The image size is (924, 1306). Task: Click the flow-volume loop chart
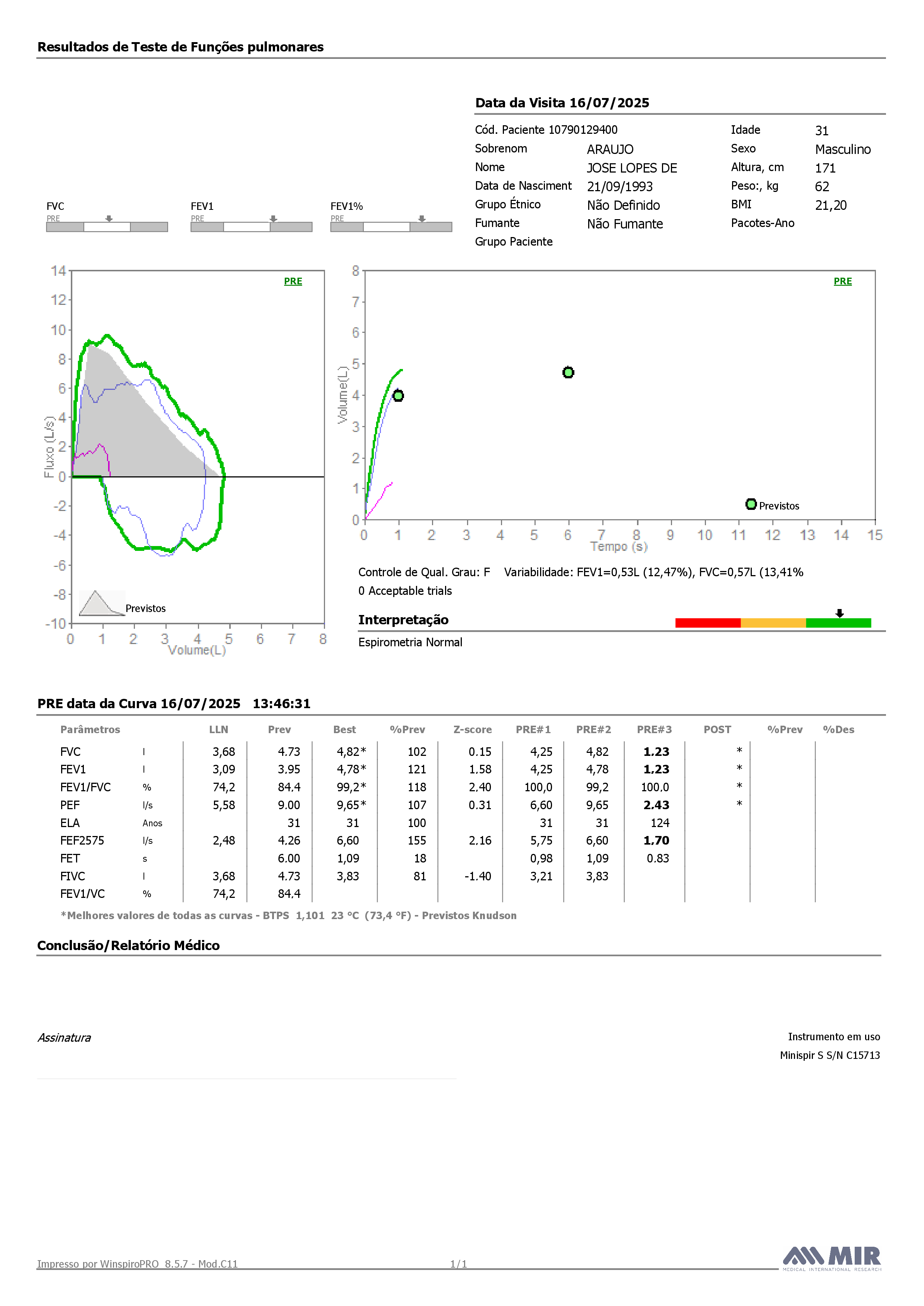pos(198,447)
